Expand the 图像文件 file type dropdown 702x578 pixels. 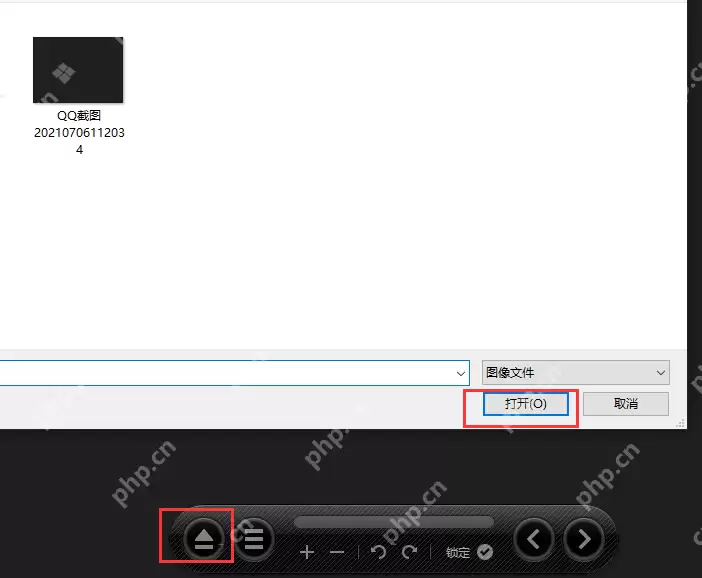(x=575, y=373)
